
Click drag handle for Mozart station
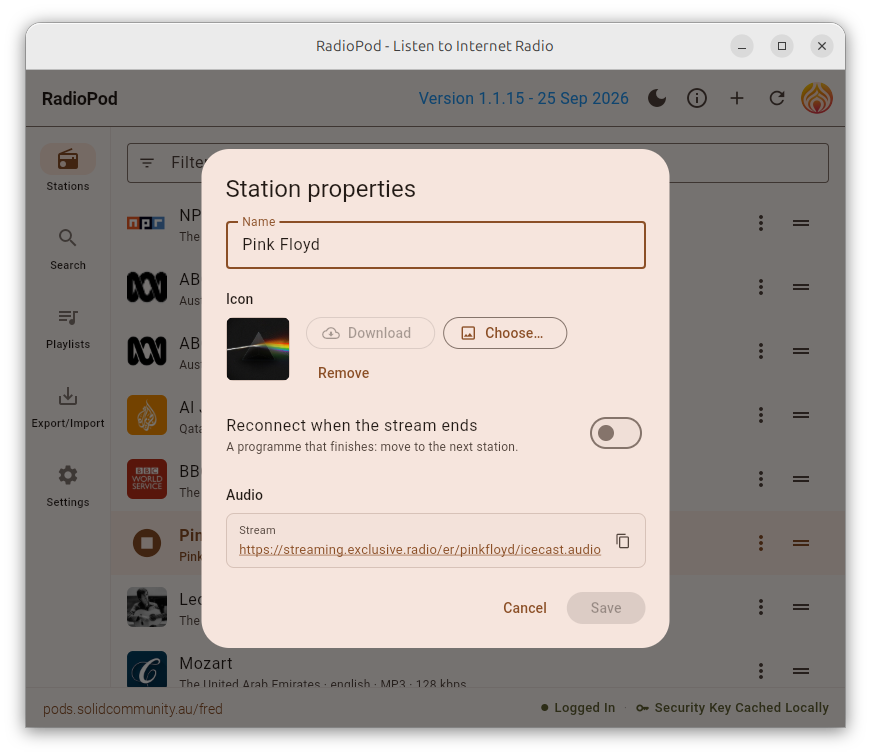(800, 670)
